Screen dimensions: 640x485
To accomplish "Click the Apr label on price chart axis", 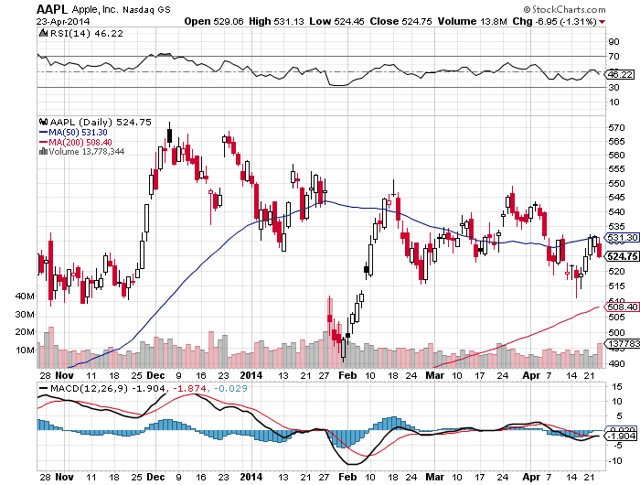I will tap(531, 376).
